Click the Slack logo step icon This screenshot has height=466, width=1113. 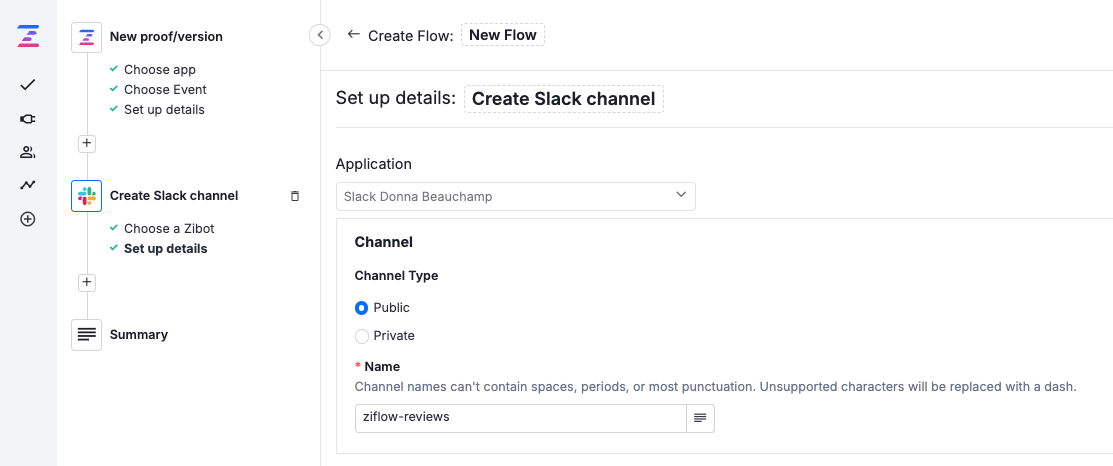pyautogui.click(x=87, y=196)
